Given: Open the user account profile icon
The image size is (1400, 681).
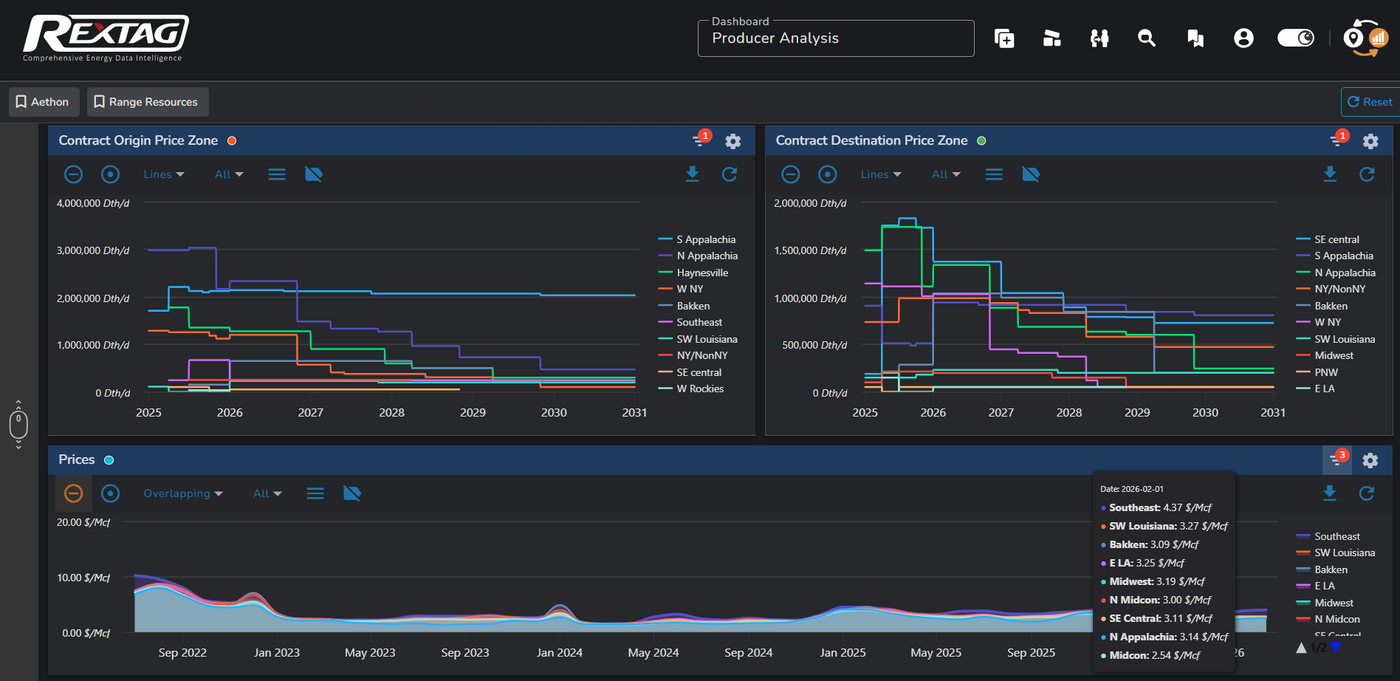Looking at the screenshot, I should (x=1243, y=38).
